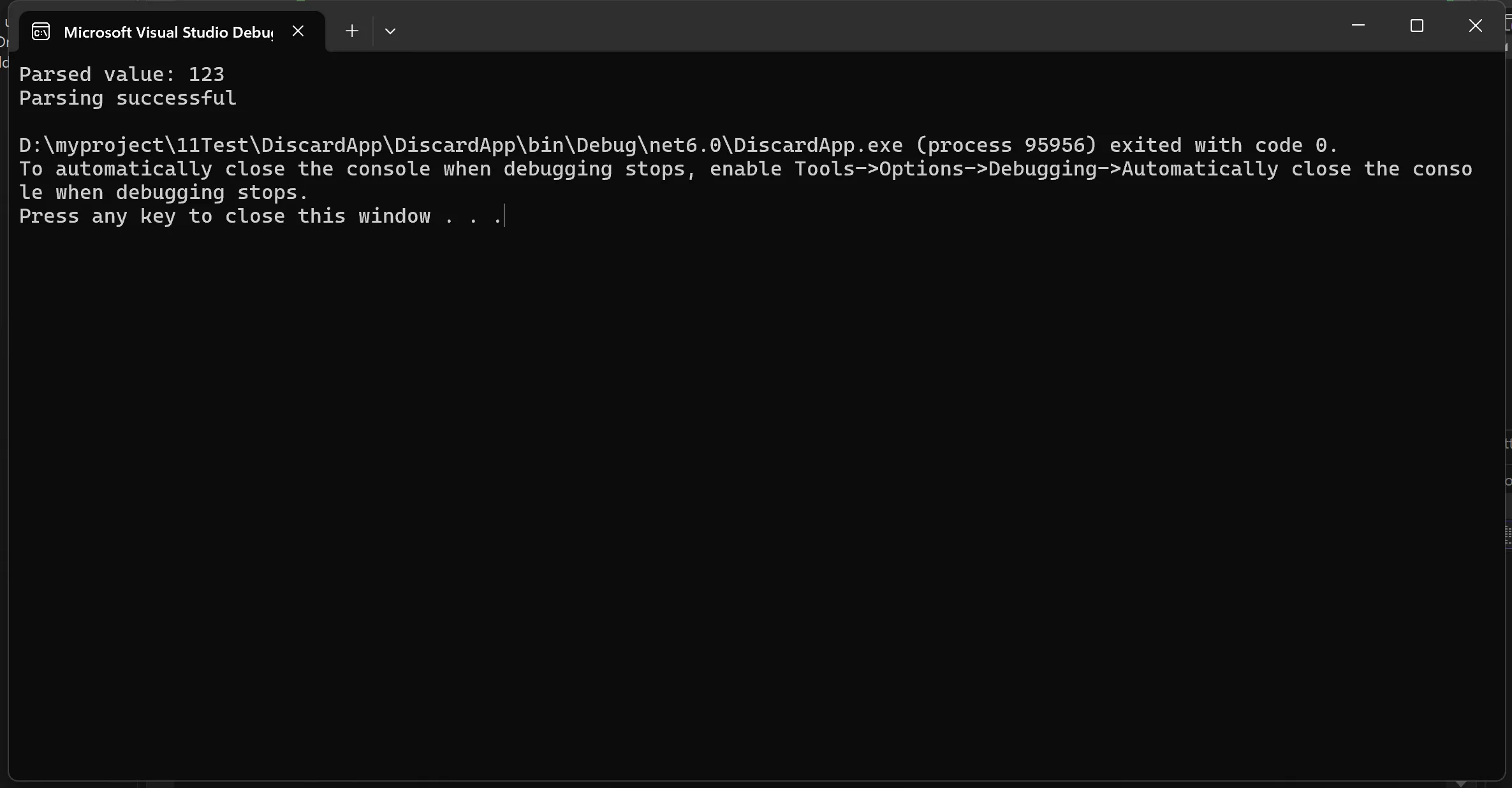Click the "Parsing successful" output line

coord(128,98)
